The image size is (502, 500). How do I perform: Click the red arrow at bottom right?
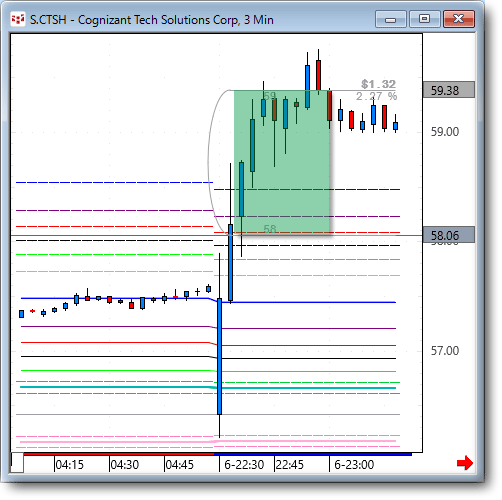[465, 463]
